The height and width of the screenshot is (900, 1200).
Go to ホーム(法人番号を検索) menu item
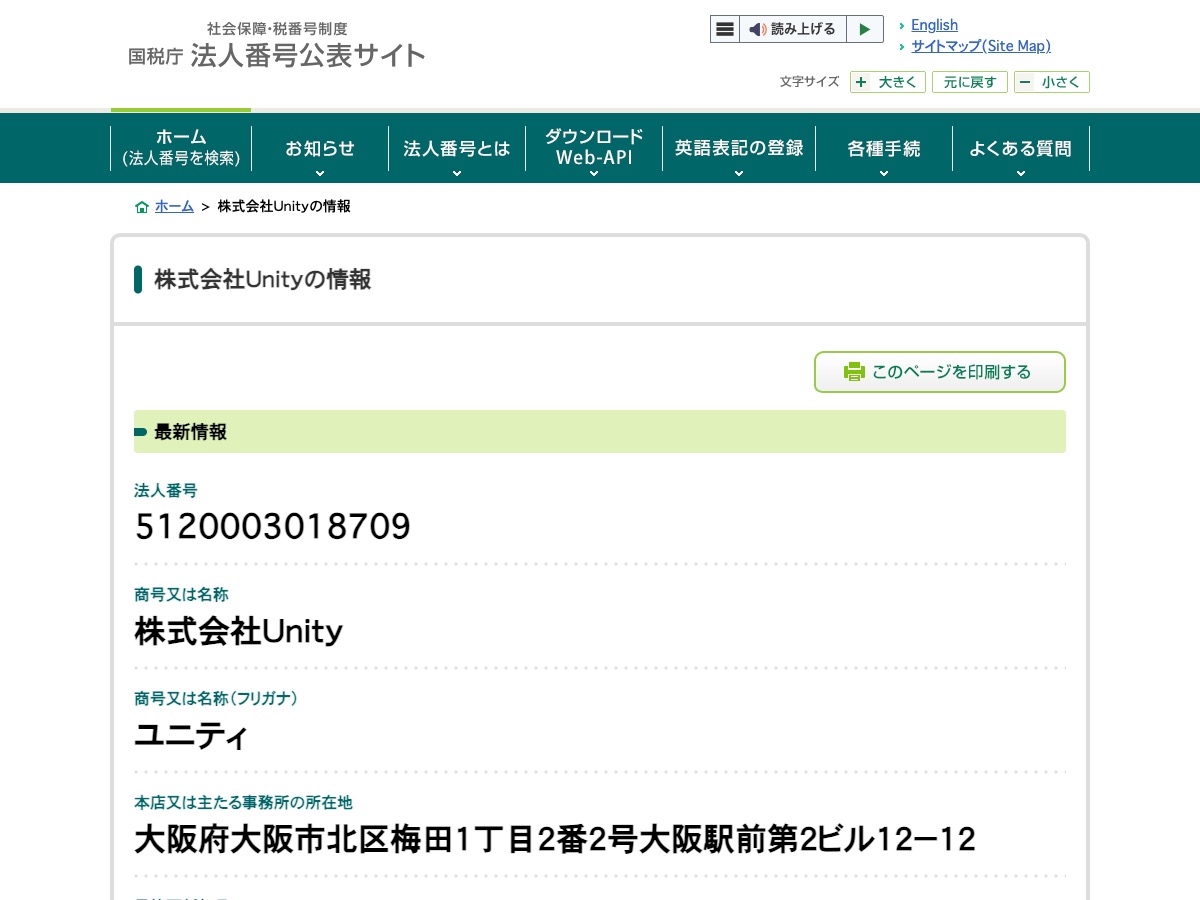181,148
